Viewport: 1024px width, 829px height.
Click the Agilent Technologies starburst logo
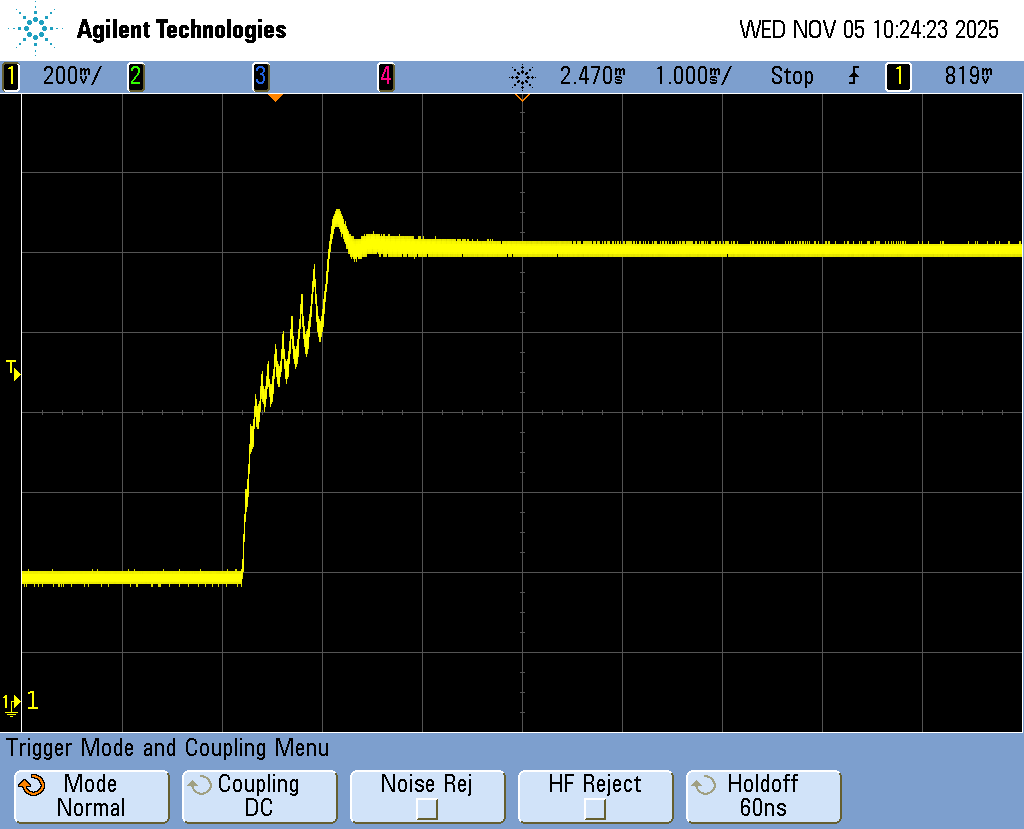point(36,29)
